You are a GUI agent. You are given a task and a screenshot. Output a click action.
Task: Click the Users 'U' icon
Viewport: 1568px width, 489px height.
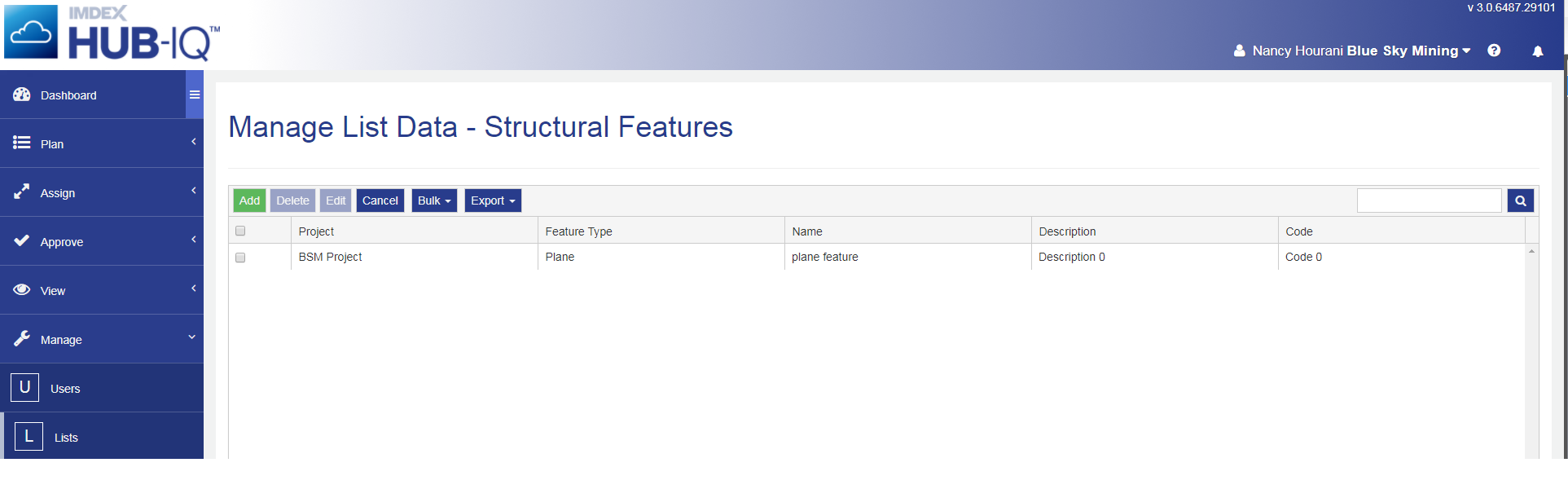coord(25,388)
